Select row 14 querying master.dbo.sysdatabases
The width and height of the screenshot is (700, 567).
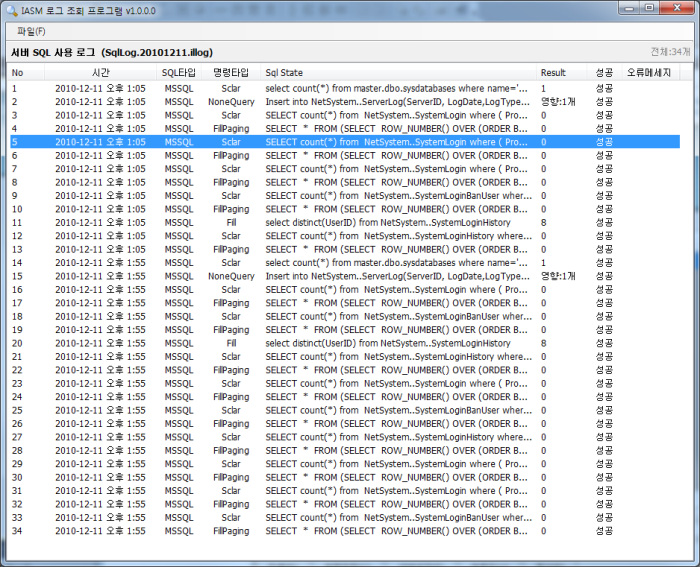pyautogui.click(x=300, y=263)
